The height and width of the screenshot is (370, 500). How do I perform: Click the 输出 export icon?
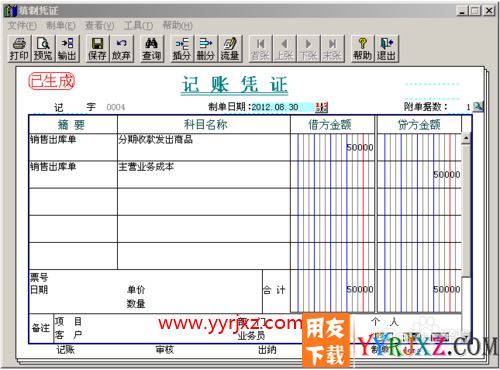67,49
